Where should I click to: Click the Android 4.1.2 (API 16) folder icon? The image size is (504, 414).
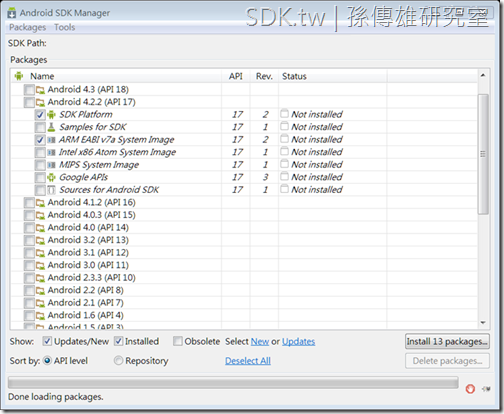point(40,203)
